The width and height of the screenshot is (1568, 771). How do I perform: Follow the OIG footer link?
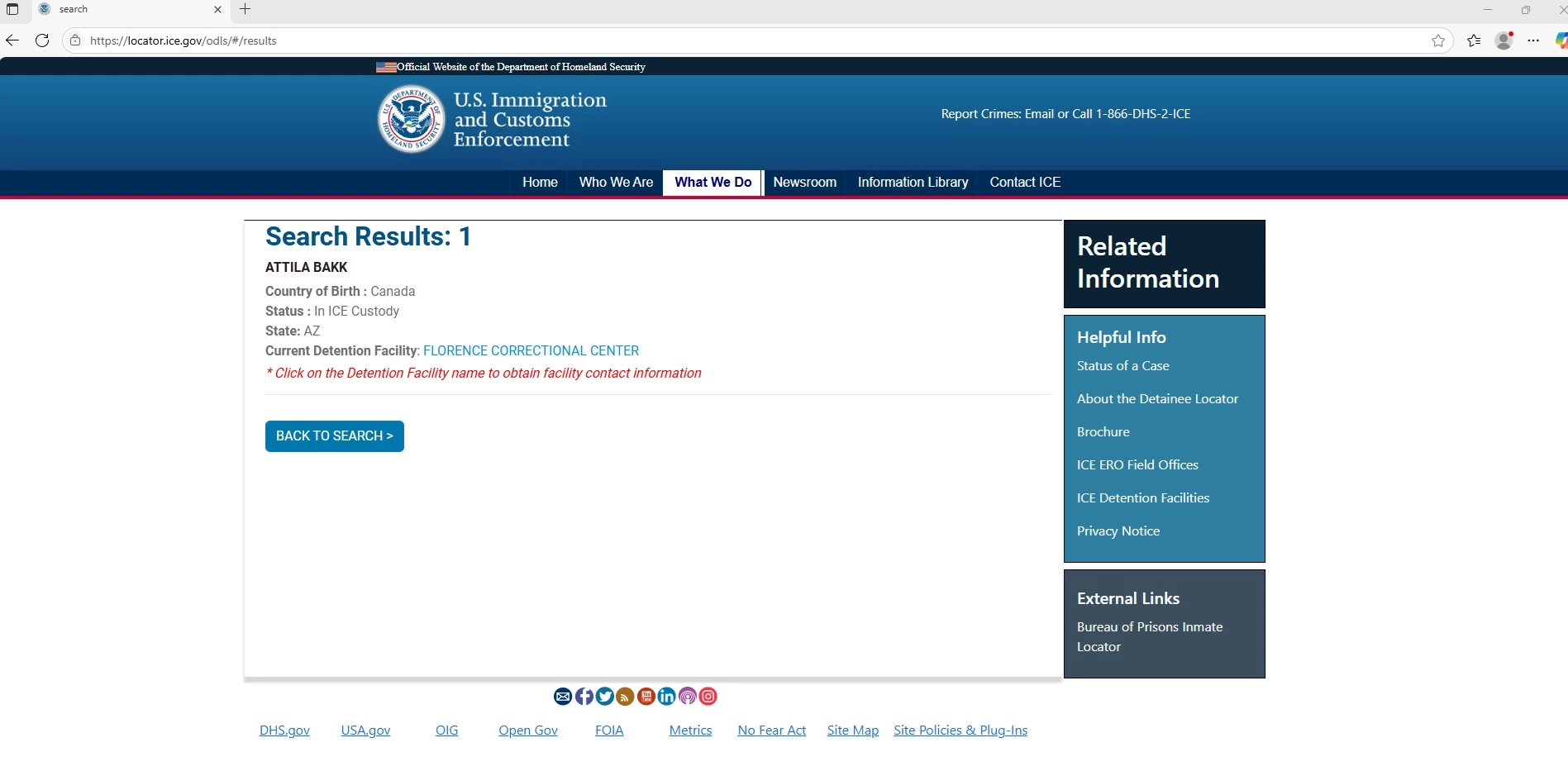446,731
